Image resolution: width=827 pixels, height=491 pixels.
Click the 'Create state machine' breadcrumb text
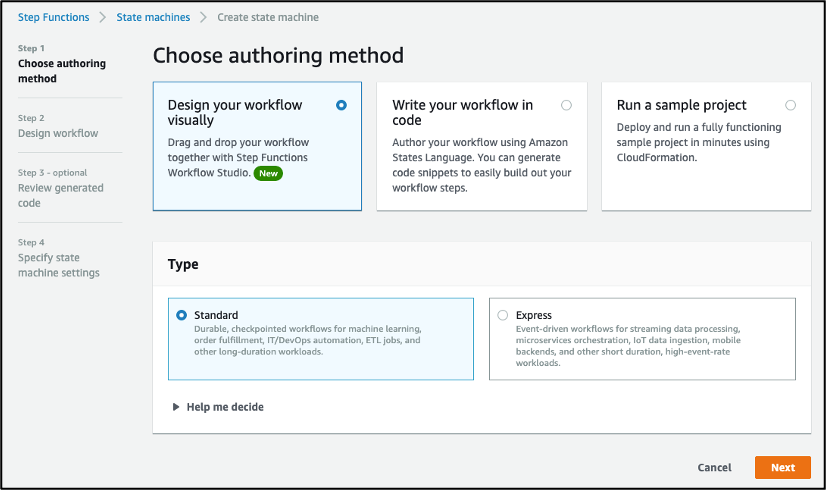[268, 17]
